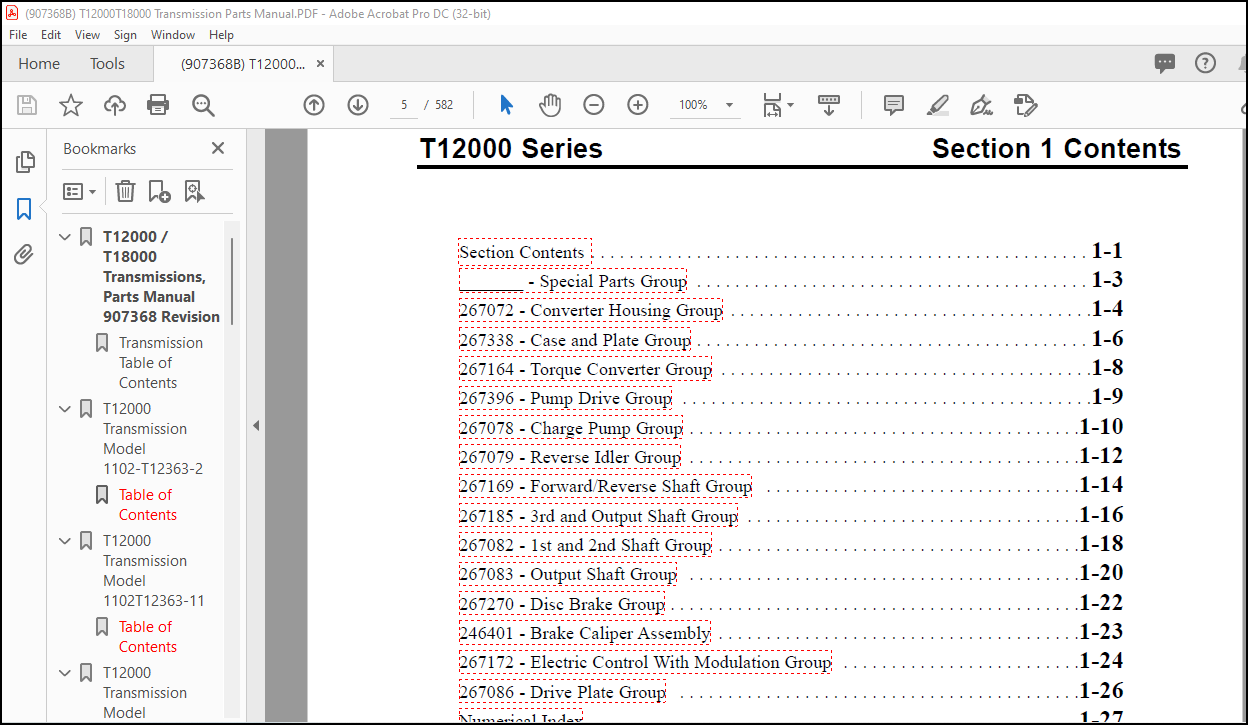Switch to Tools tab
Image resolution: width=1248 pixels, height=725 pixels.
107,63
